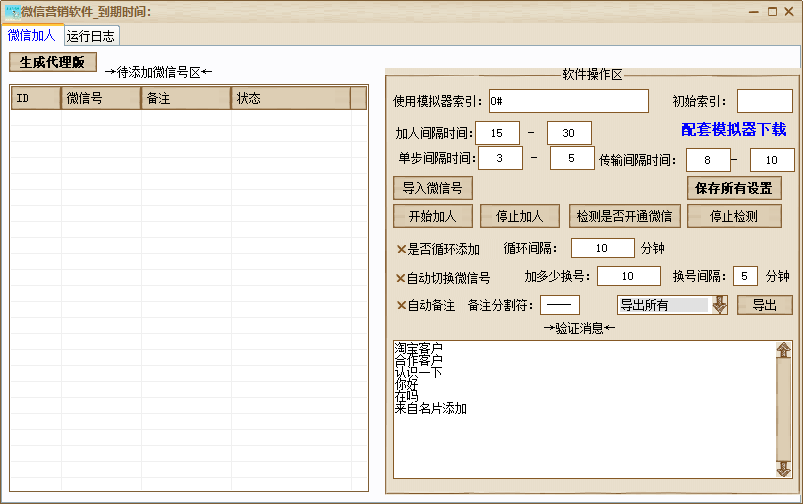This screenshot has height=504, width=803.
Task: Sort by the 微信号 column header
Action: pos(101,98)
